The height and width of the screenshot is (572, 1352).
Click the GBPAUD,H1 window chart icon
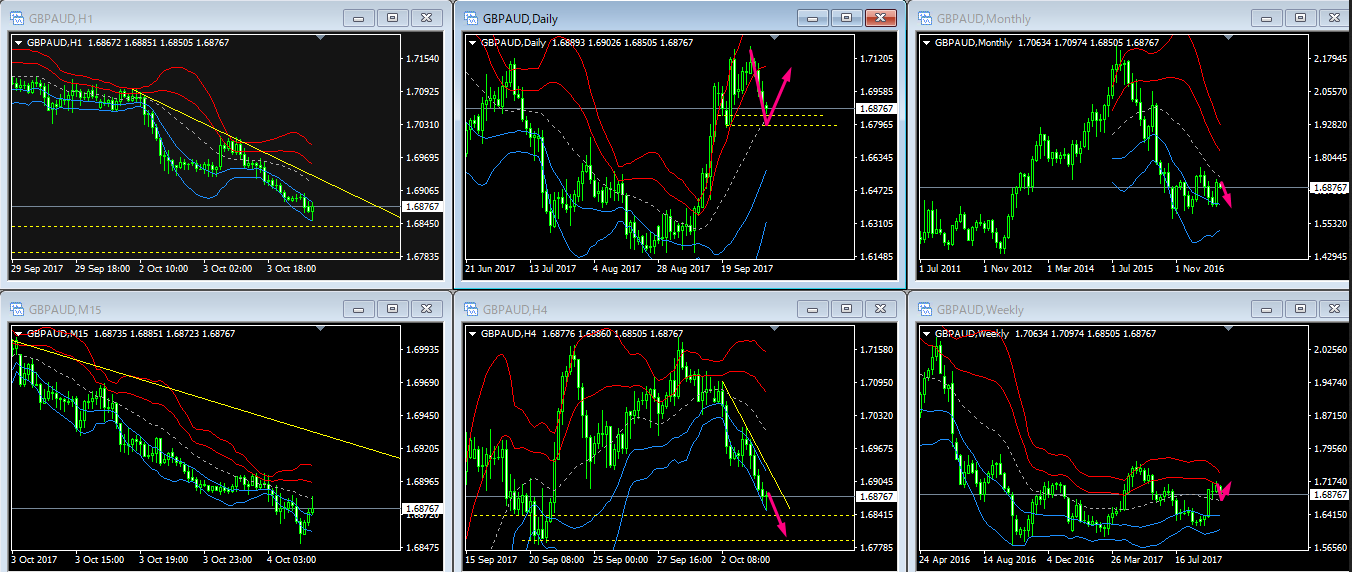(x=17, y=18)
